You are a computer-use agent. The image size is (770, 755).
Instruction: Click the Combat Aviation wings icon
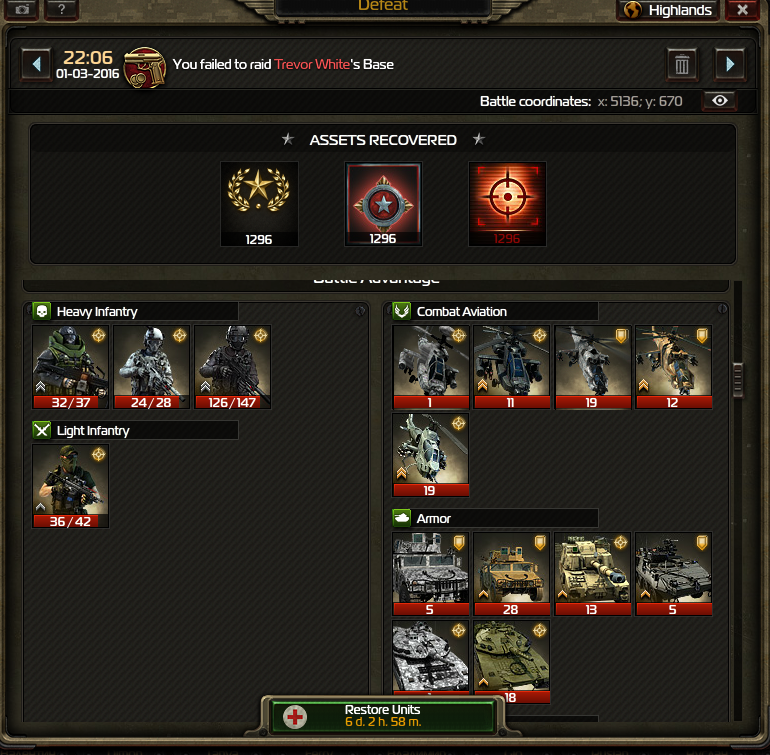tap(402, 311)
